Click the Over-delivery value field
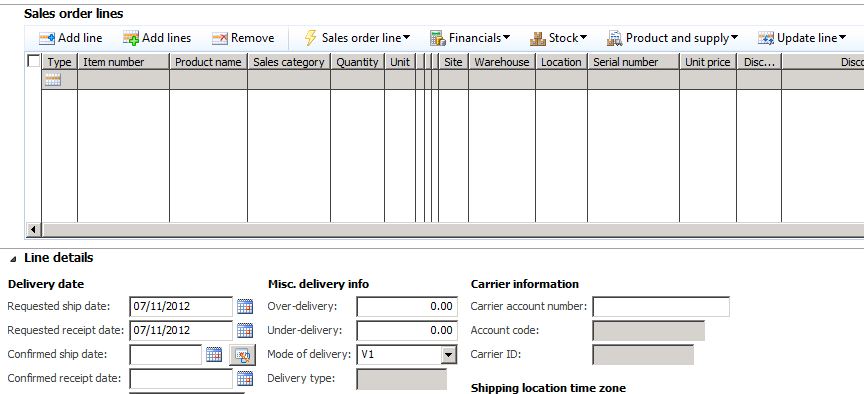 tap(407, 306)
